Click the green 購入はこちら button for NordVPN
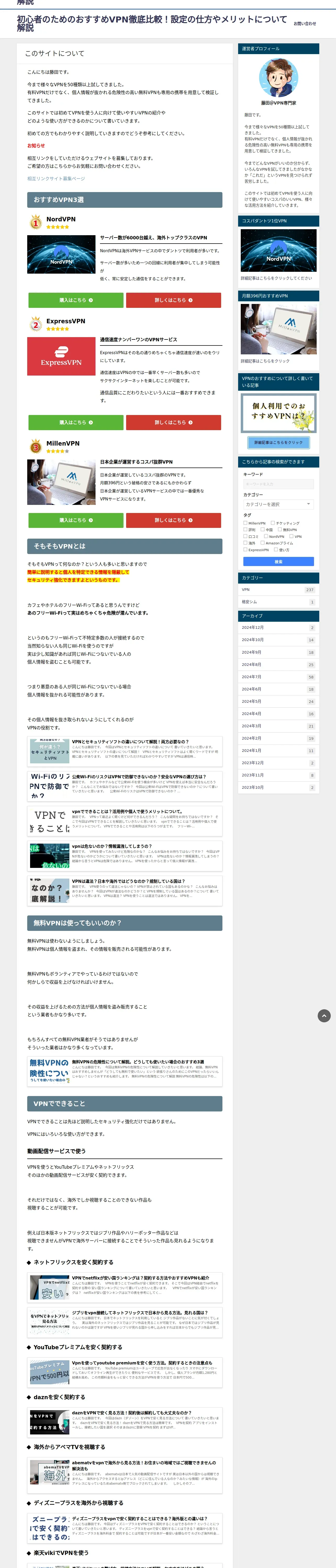The width and height of the screenshot is (336, 1568). coord(76,300)
